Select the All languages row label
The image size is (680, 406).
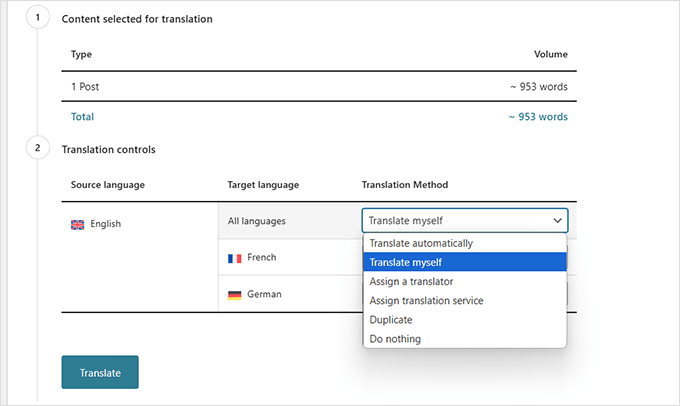click(257, 221)
